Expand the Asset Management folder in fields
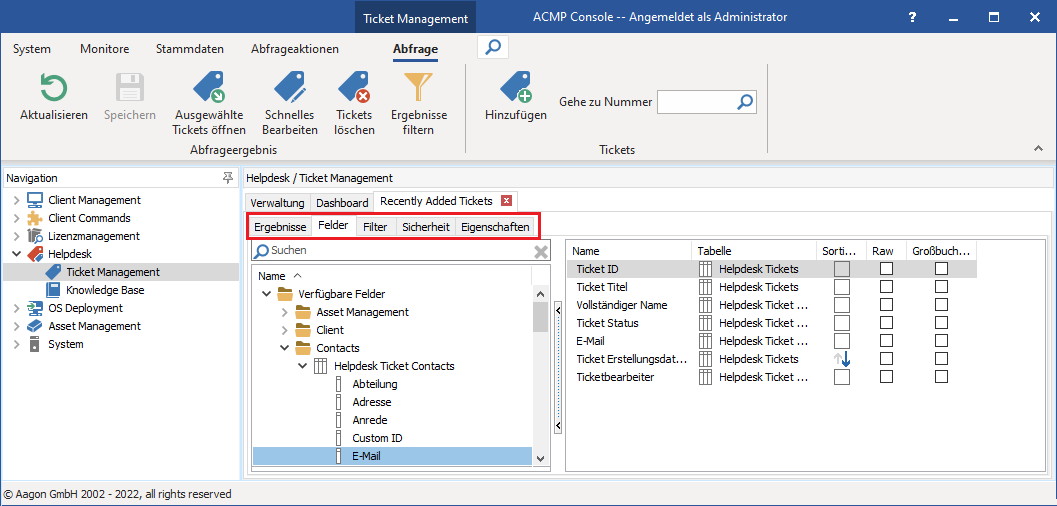The image size is (1057, 506). pyautogui.click(x=284, y=313)
